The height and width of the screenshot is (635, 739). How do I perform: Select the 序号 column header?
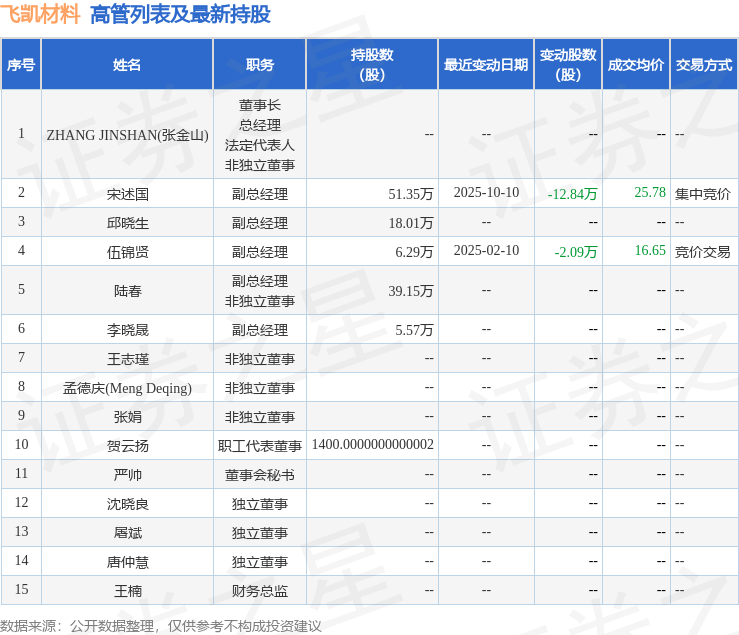[x=21, y=65]
